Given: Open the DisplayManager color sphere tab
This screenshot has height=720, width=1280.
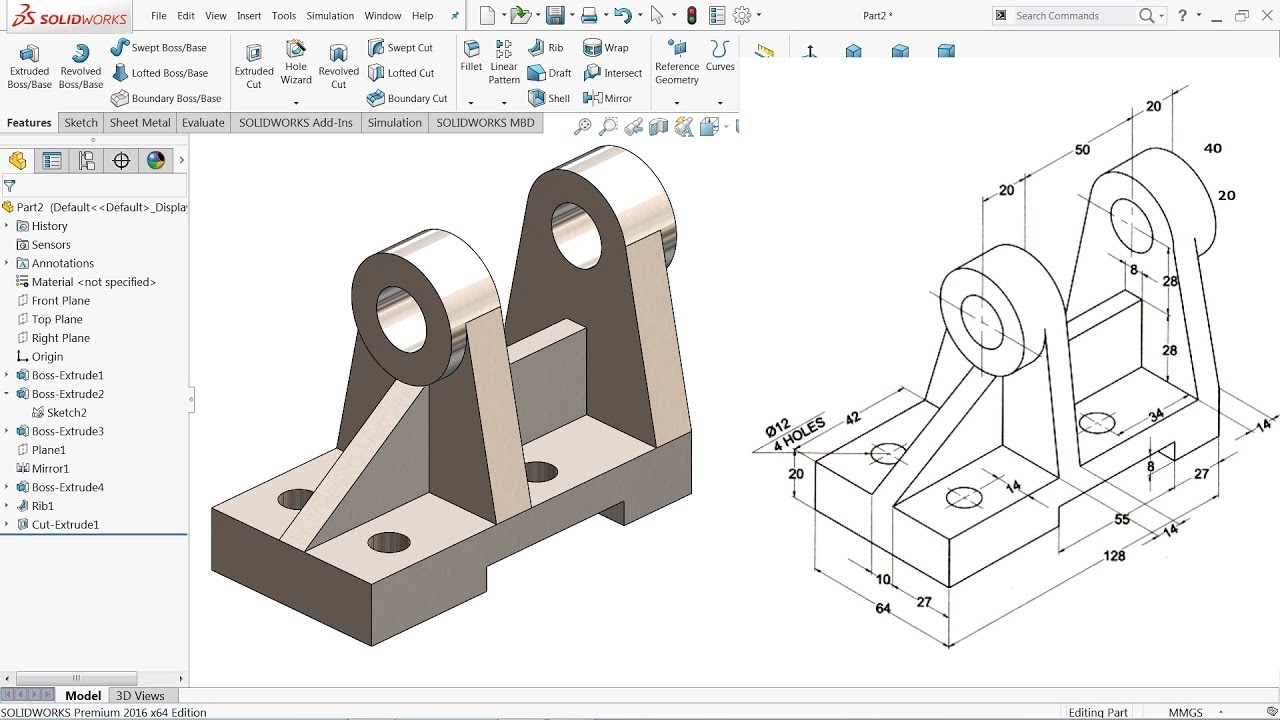Looking at the screenshot, I should click(155, 161).
